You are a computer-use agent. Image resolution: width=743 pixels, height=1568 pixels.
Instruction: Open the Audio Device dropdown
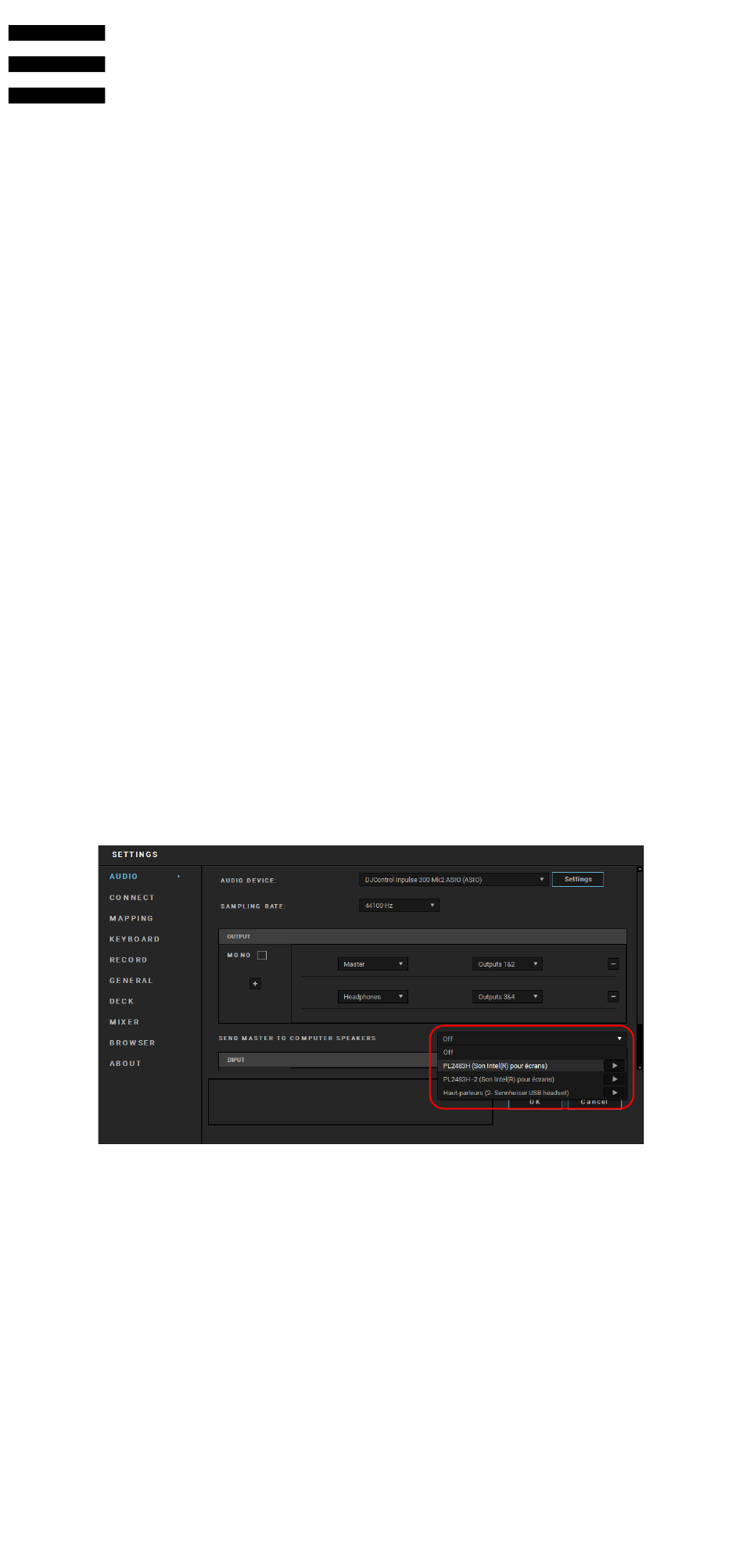pos(454,880)
